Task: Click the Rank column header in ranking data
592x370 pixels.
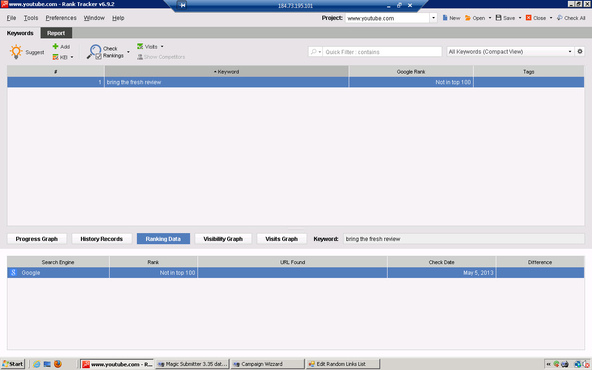Action: click(153, 262)
